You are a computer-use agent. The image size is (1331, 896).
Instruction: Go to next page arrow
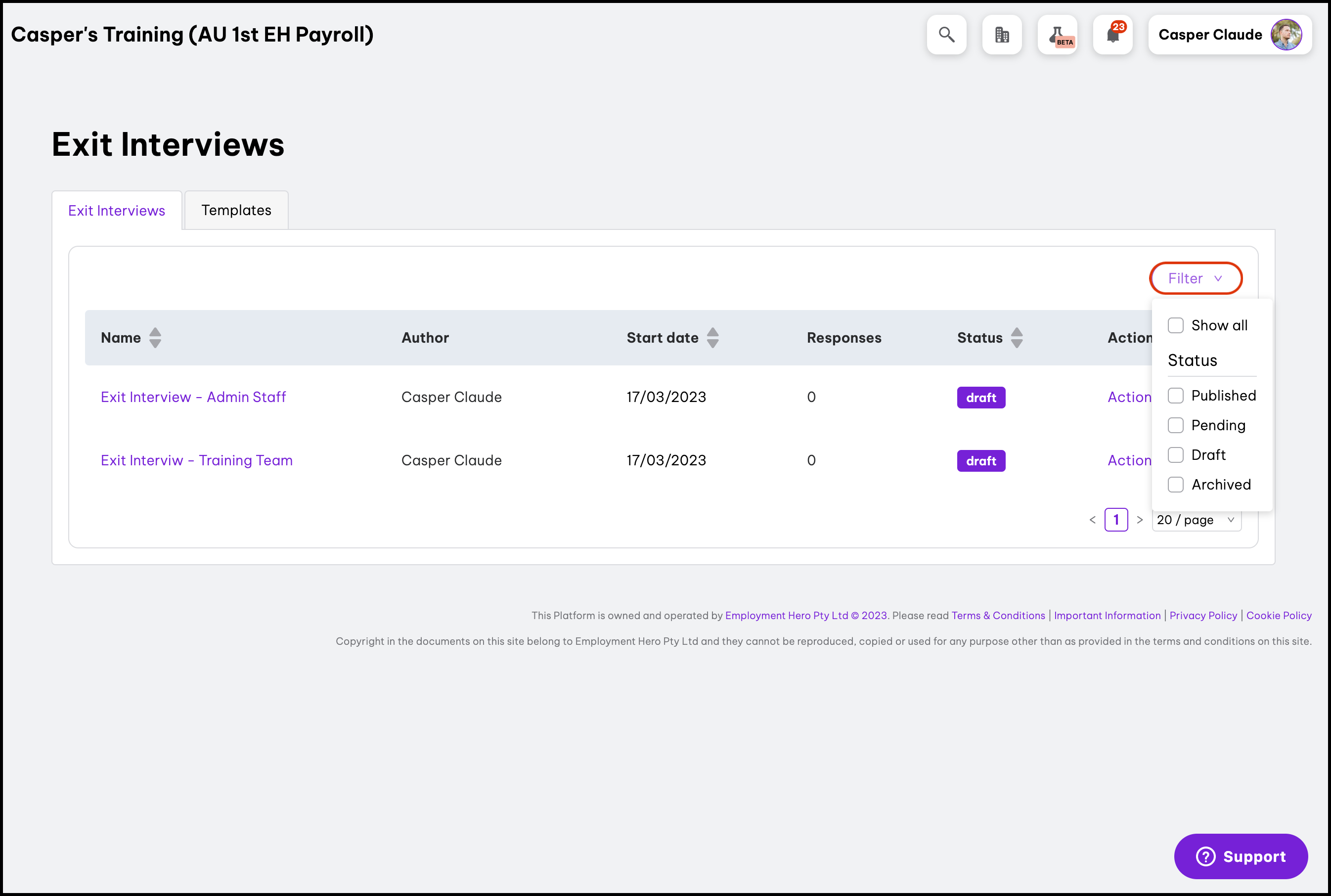tap(1139, 520)
